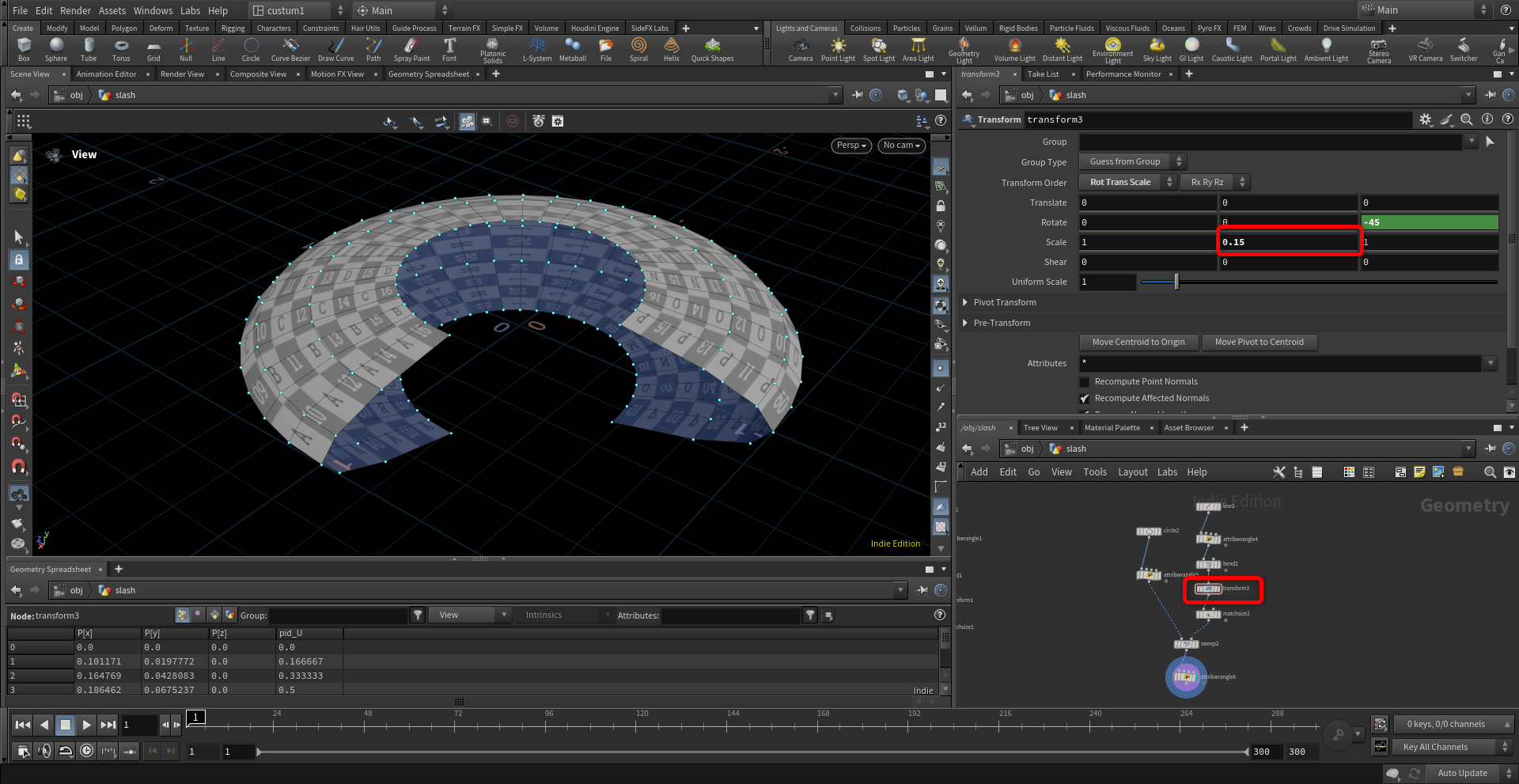This screenshot has width=1519, height=784.
Task: Uncheck Recompute Affected Normals
Action: (x=1085, y=399)
